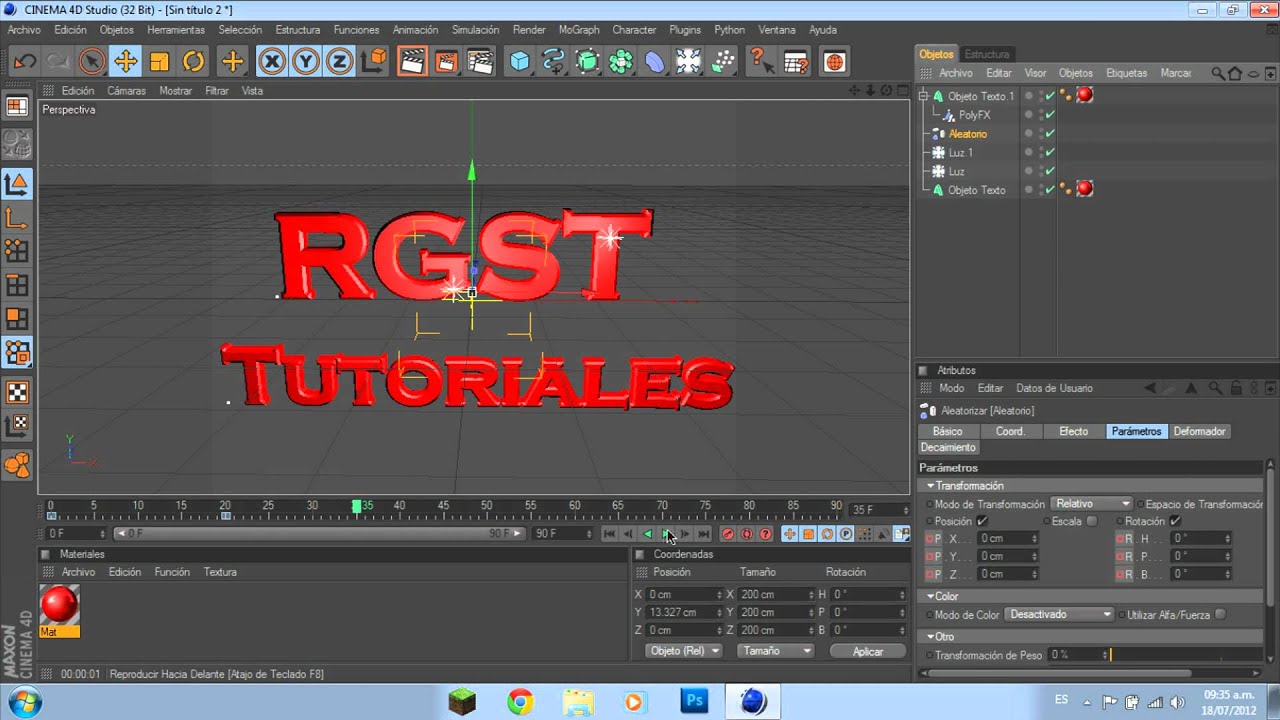Open Modo de Transformación Relativo dropdown
The image size is (1280, 720).
pos(1092,504)
